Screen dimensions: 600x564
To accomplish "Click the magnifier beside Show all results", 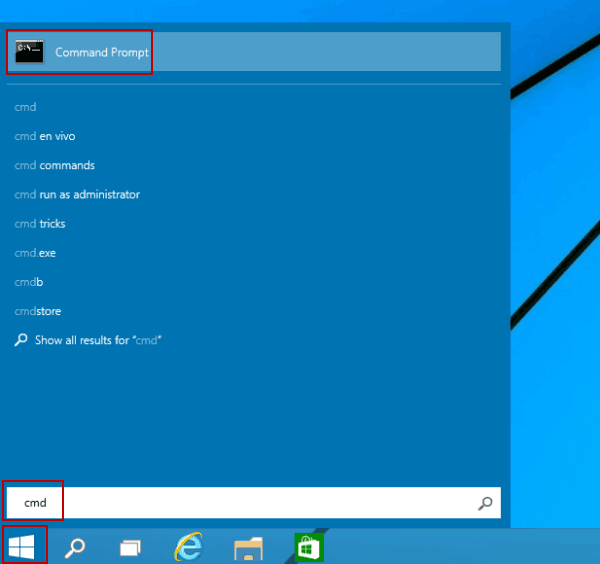I will pos(21,340).
